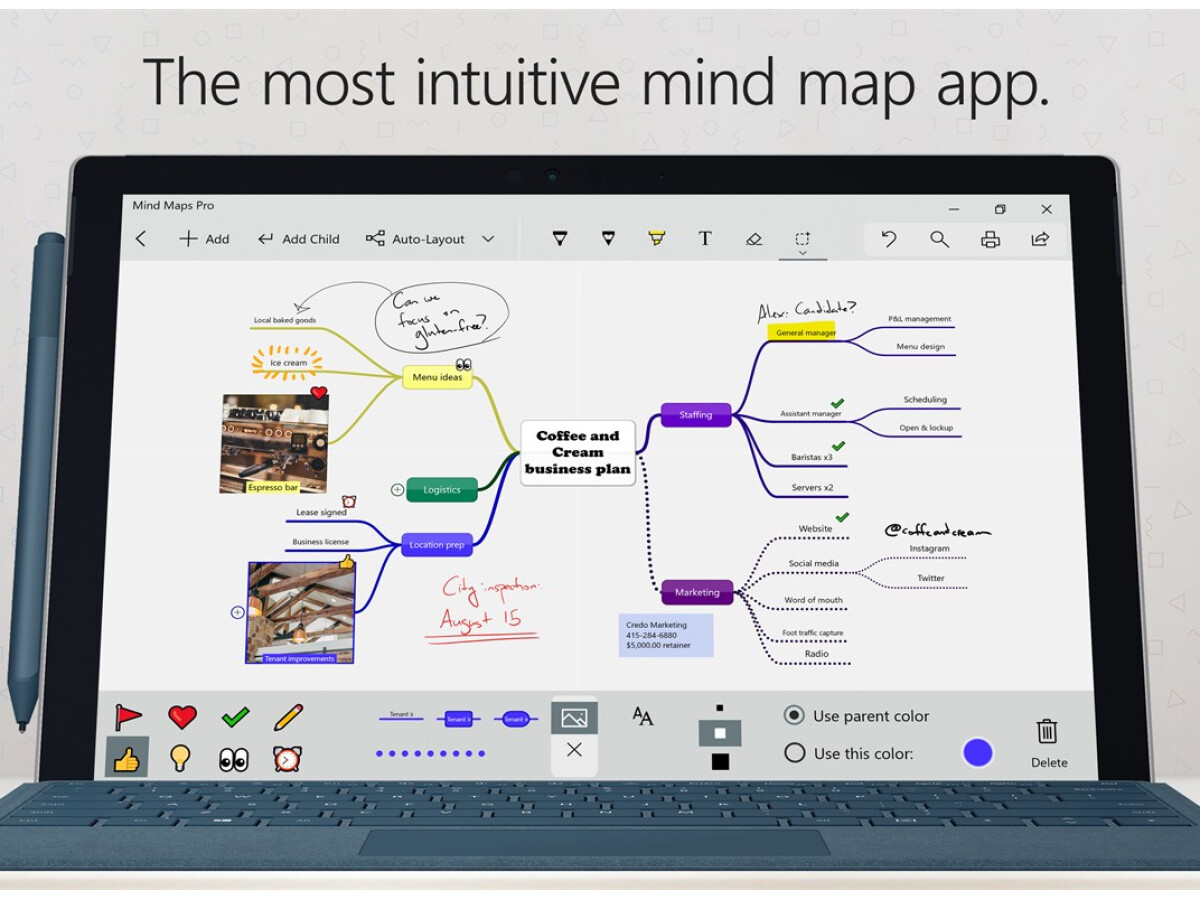Go back with the left arrow
1200x900 pixels.
tap(141, 239)
